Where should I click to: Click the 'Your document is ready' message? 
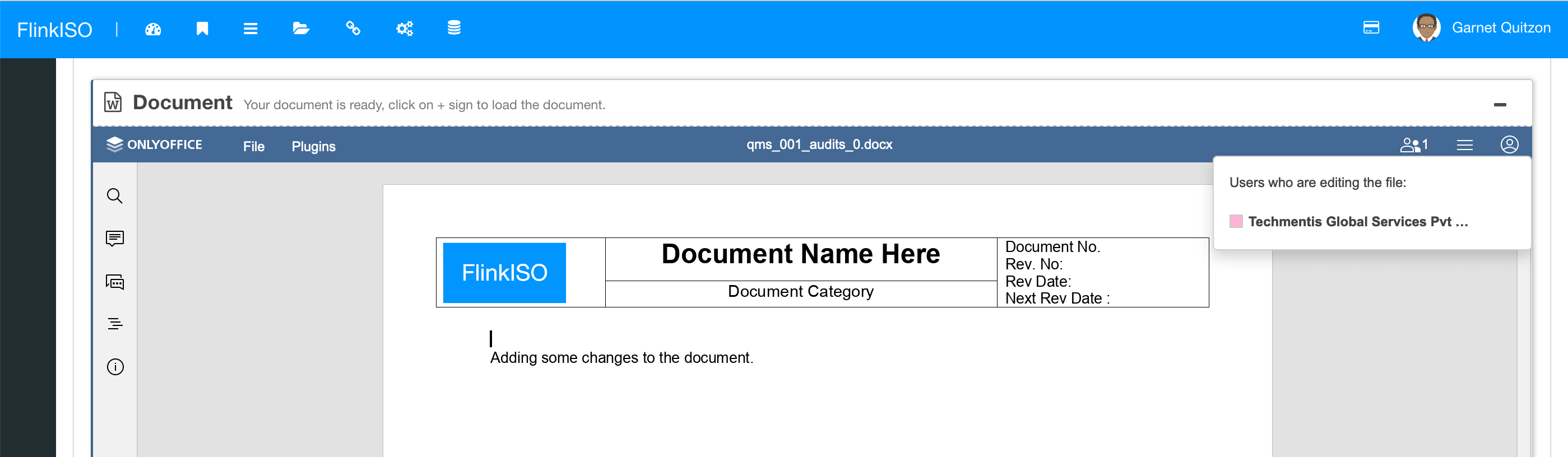(x=424, y=105)
